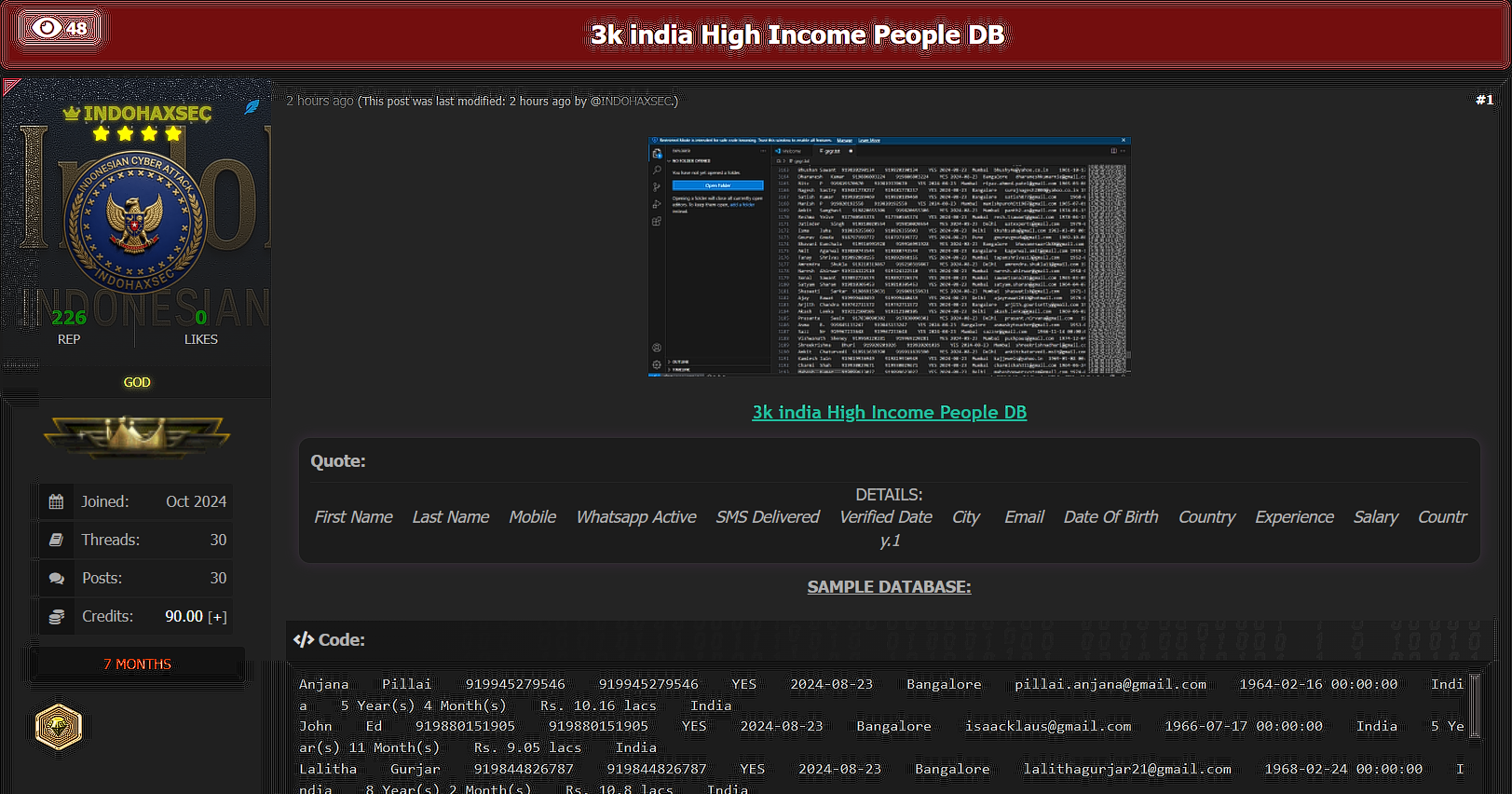Click the crown icon before INDOHAXSEC name
The height and width of the screenshot is (794, 1512).
pyautogui.click(x=71, y=114)
